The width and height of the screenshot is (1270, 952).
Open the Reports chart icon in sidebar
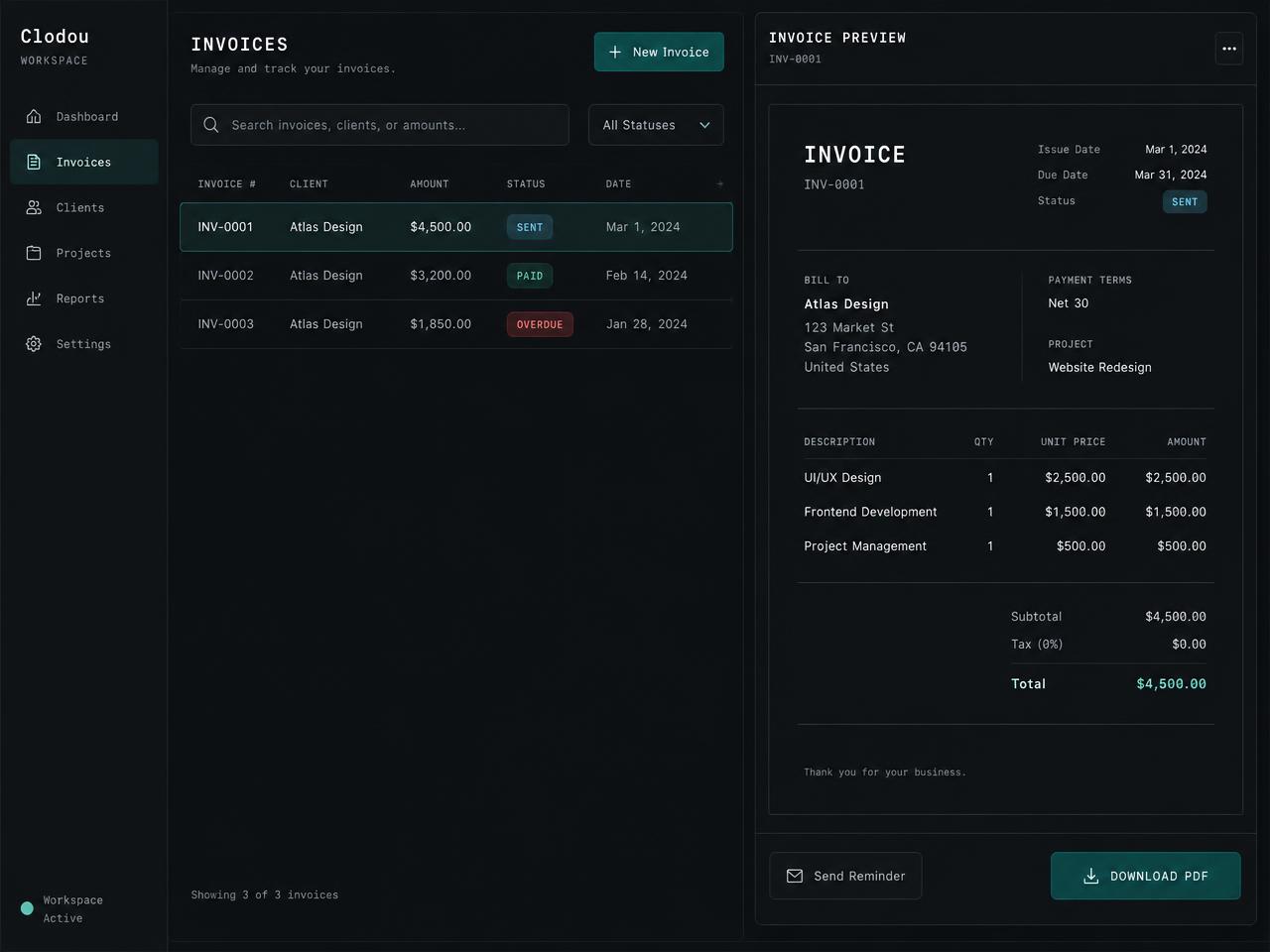[x=34, y=298]
